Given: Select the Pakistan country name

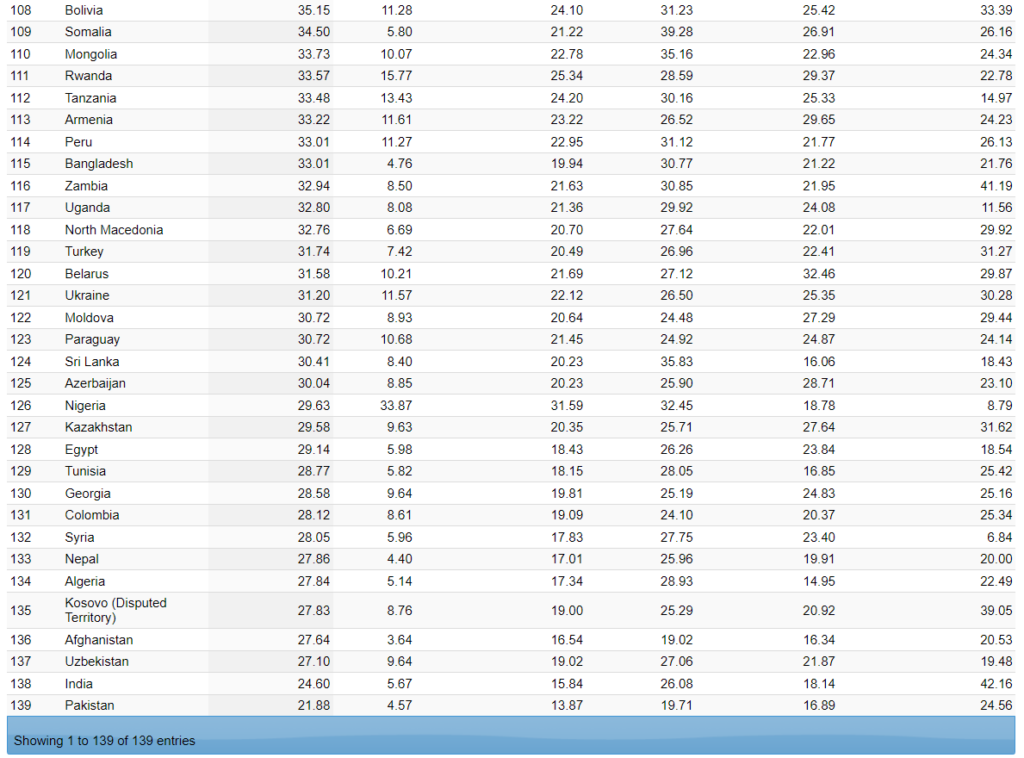Looking at the screenshot, I should click(90, 706).
